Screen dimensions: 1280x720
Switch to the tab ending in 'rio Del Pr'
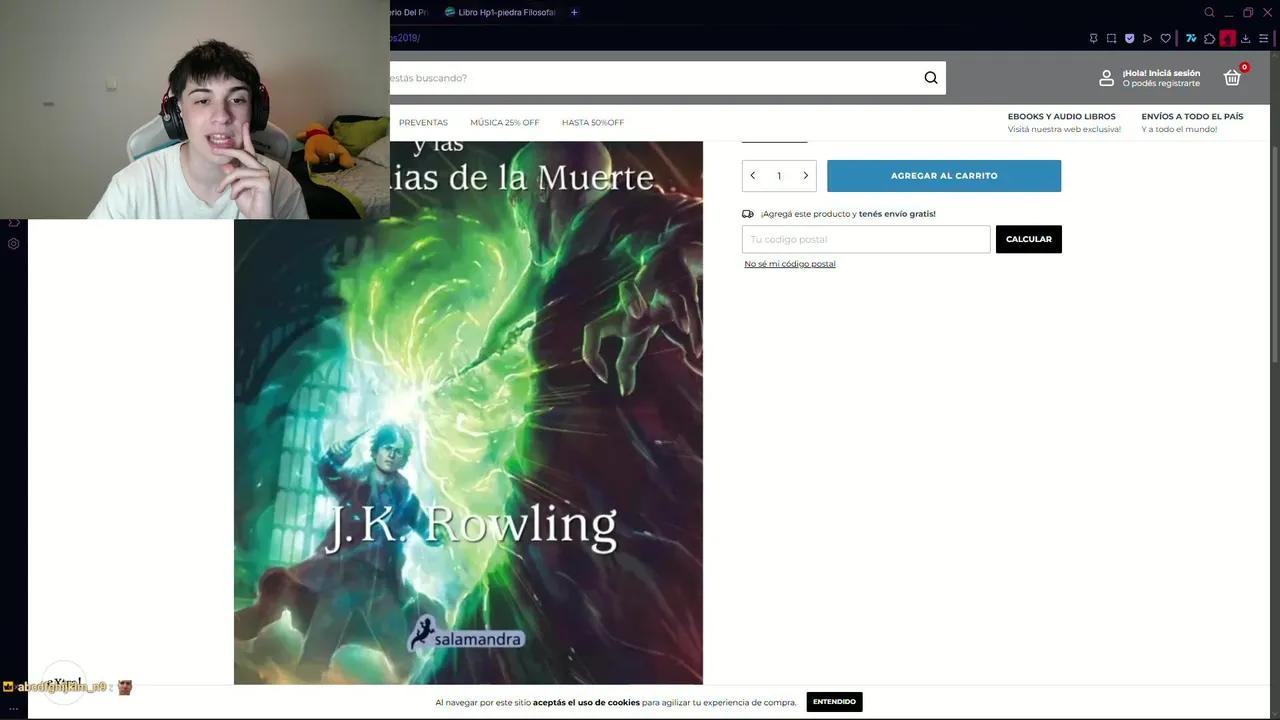click(410, 12)
